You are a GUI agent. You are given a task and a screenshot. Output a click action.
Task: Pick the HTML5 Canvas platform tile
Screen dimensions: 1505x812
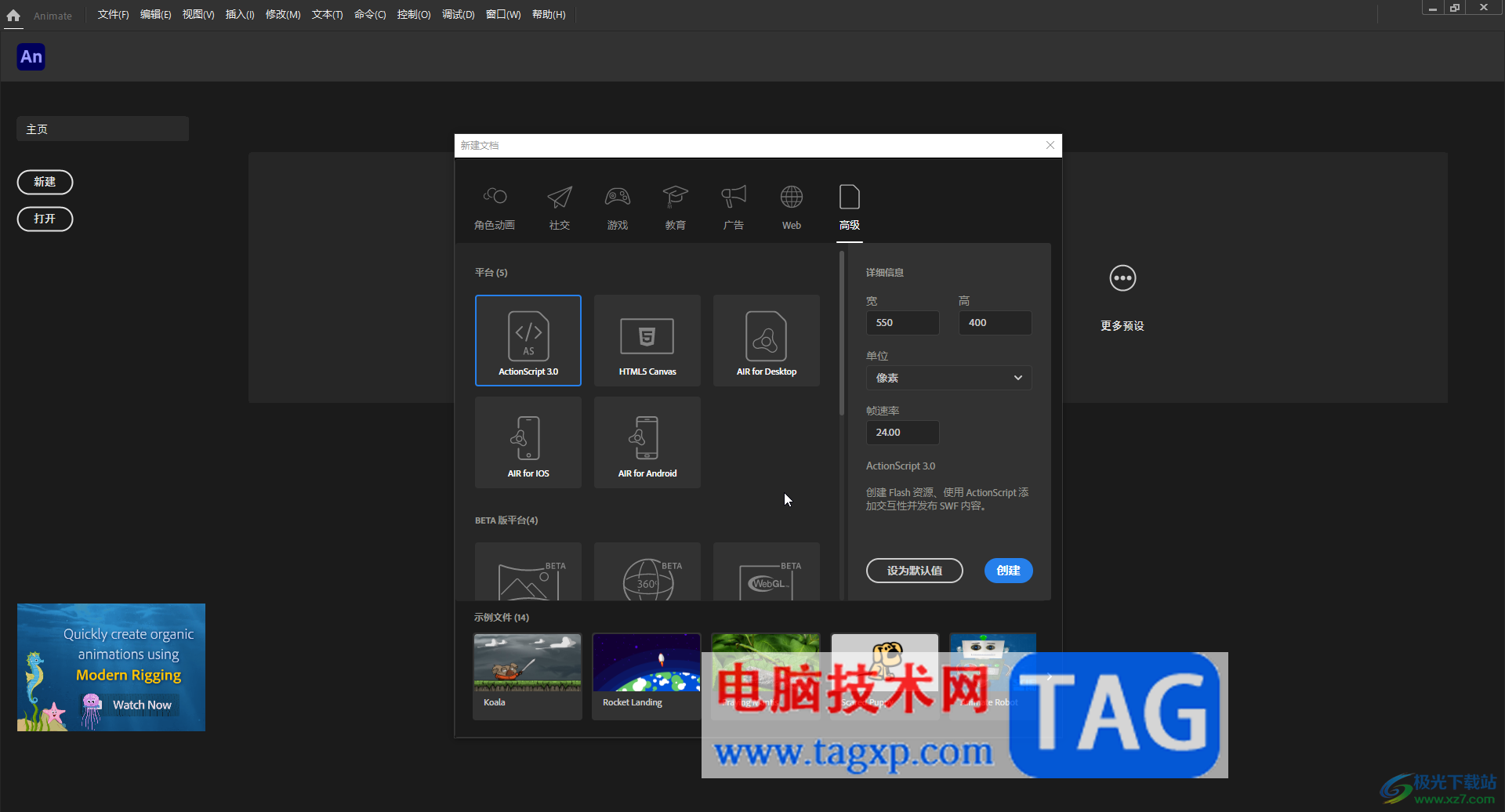(647, 340)
